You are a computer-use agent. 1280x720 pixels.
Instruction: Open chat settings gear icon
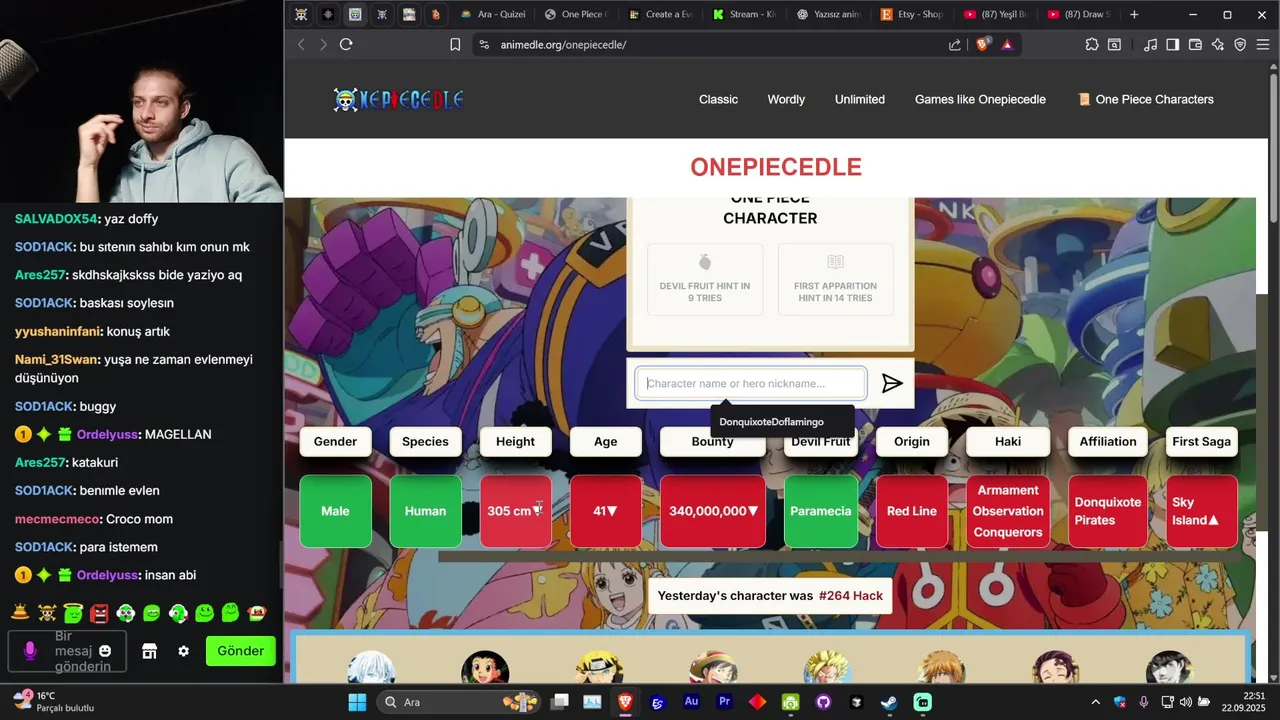(183, 651)
